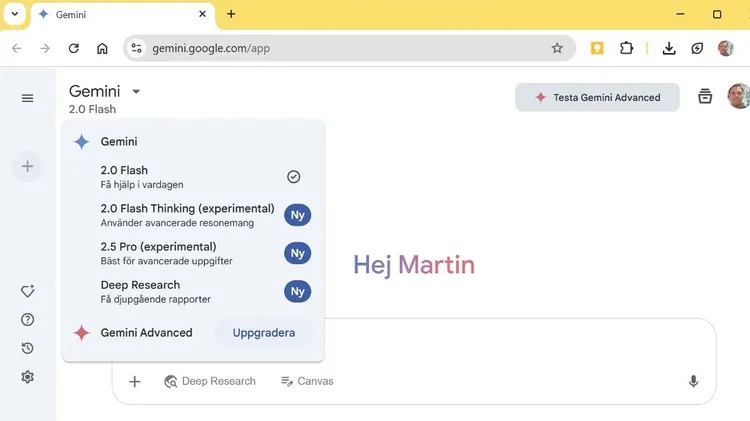The width and height of the screenshot is (750, 421).
Task: Click the temporary chat icon beside avatar
Action: (705, 96)
